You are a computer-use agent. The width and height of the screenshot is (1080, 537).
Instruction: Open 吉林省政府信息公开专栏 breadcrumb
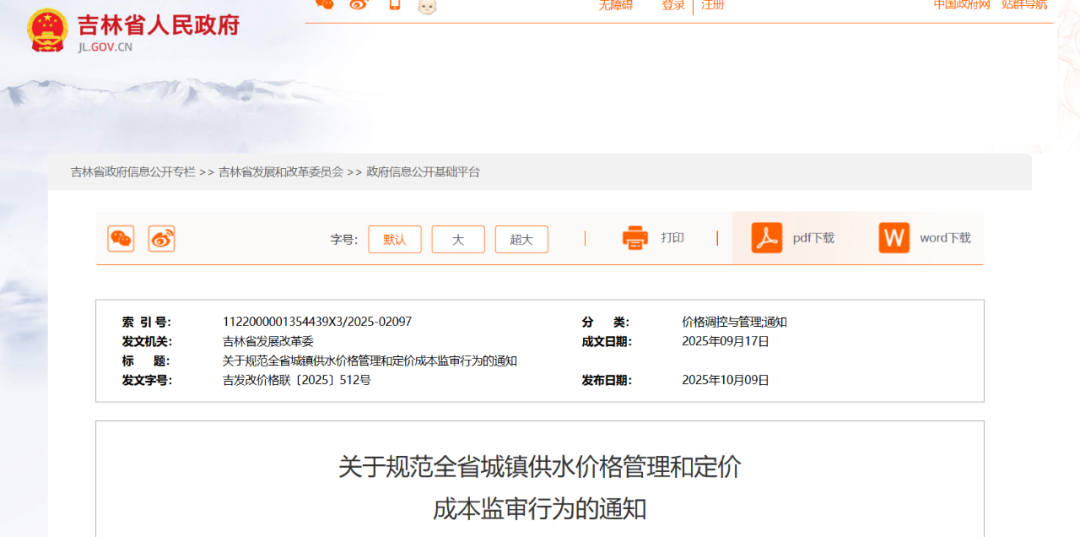[133, 172]
